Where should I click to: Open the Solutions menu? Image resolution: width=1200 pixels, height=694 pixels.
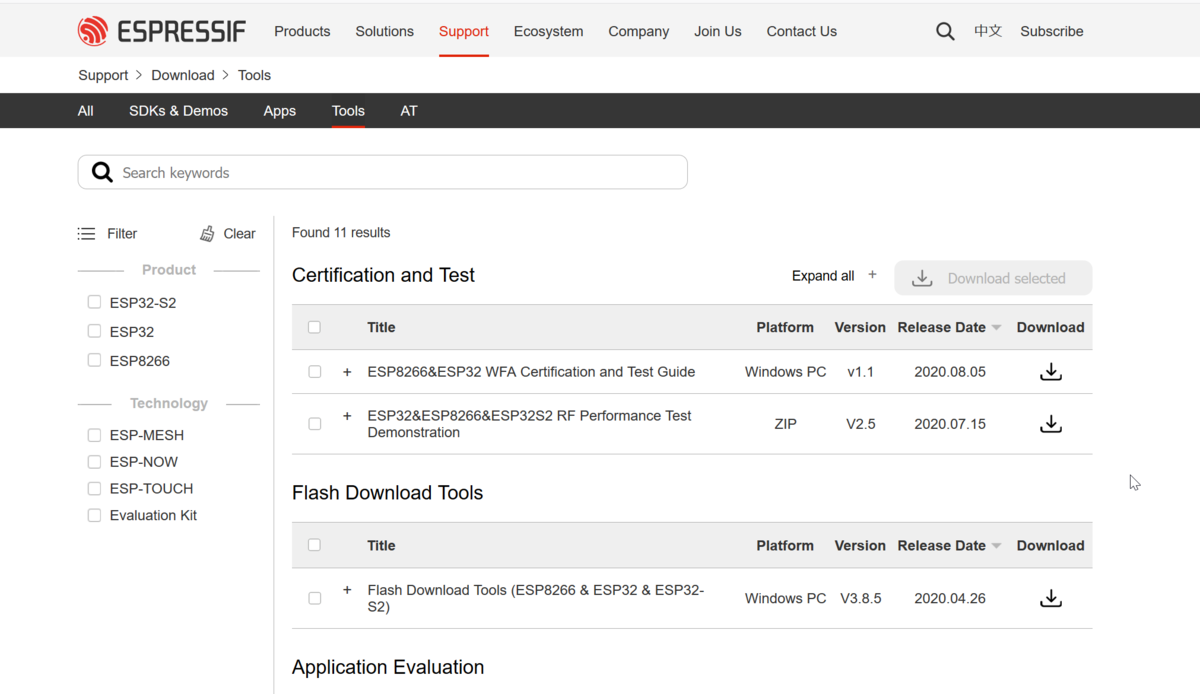pyautogui.click(x=384, y=31)
